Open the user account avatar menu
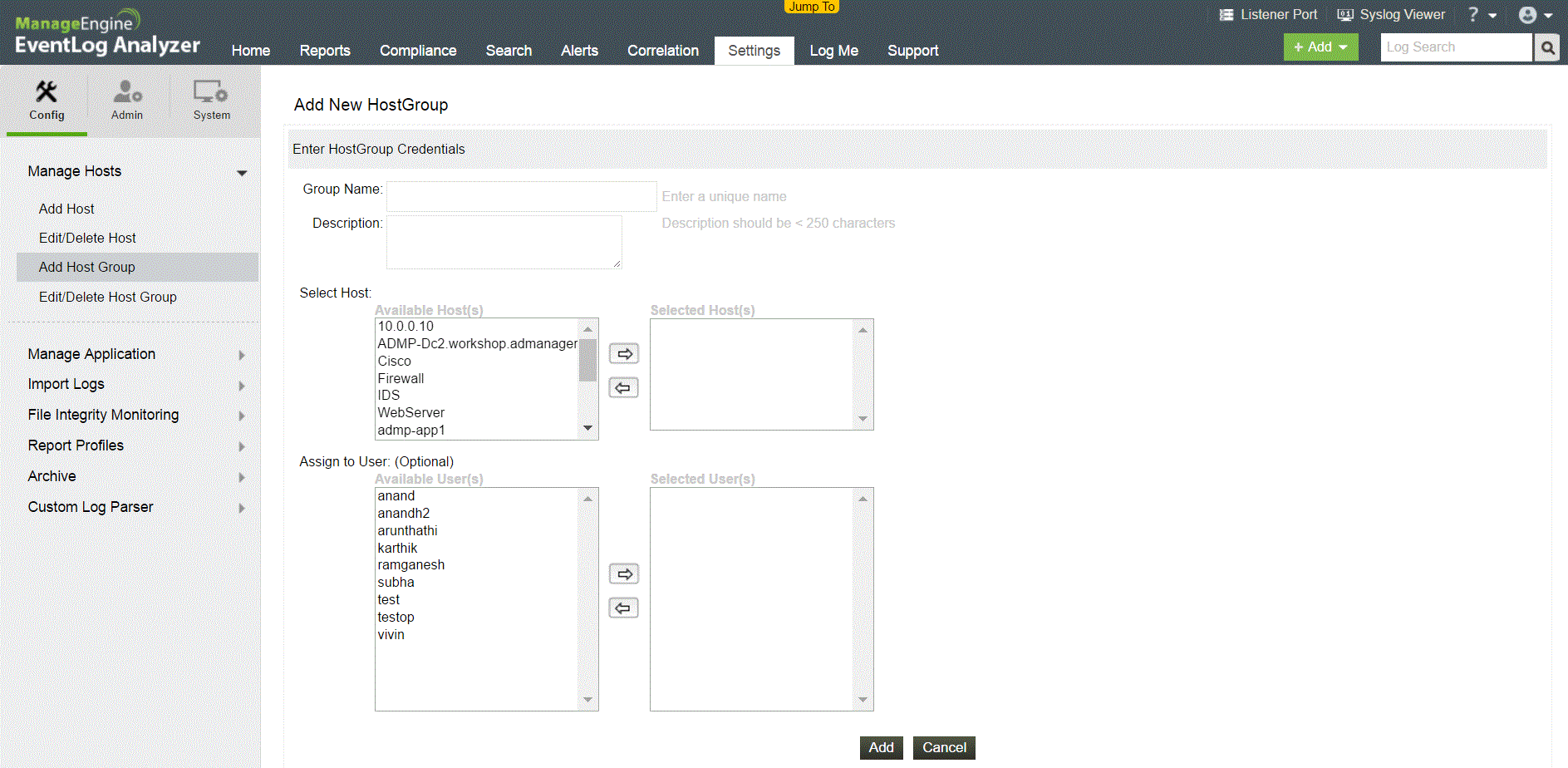This screenshot has width=1568, height=768. pos(1536,15)
